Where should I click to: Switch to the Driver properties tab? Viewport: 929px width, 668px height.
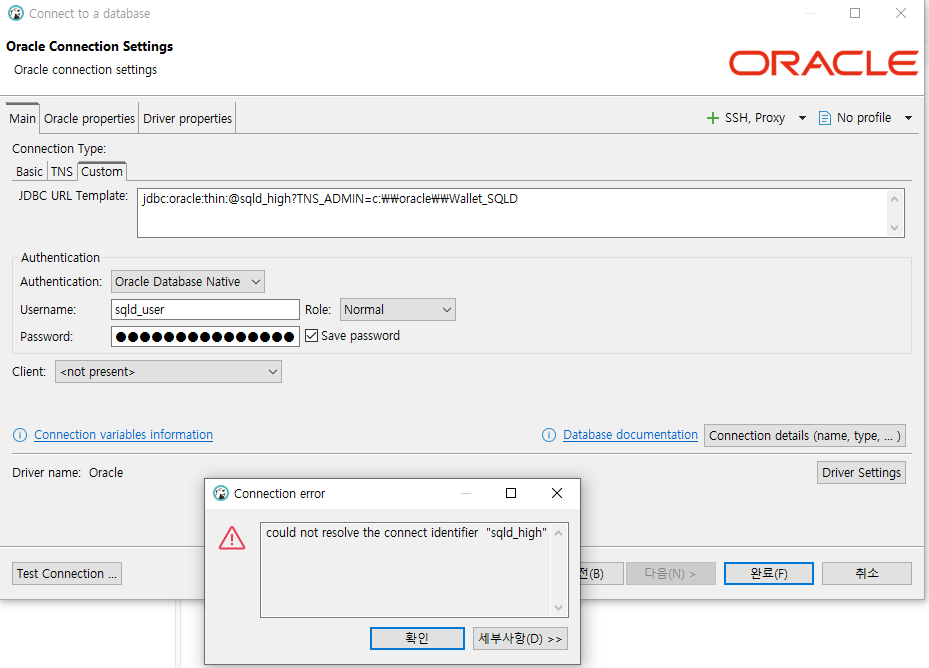(x=187, y=119)
